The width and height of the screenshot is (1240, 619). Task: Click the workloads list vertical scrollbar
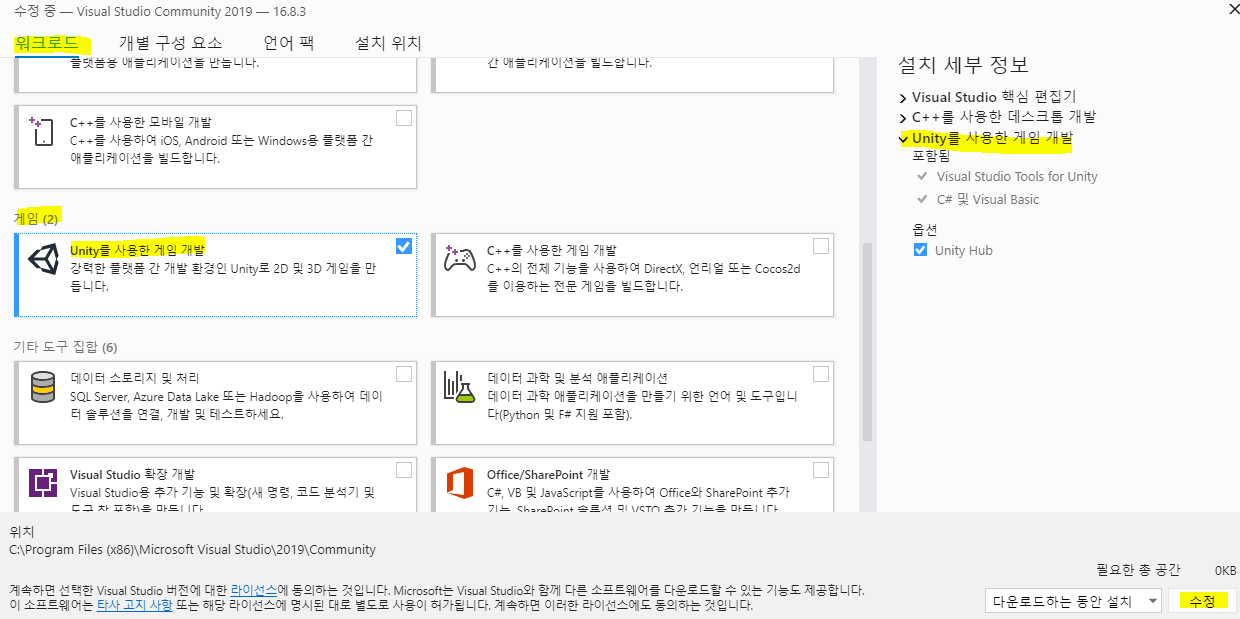coord(867,340)
